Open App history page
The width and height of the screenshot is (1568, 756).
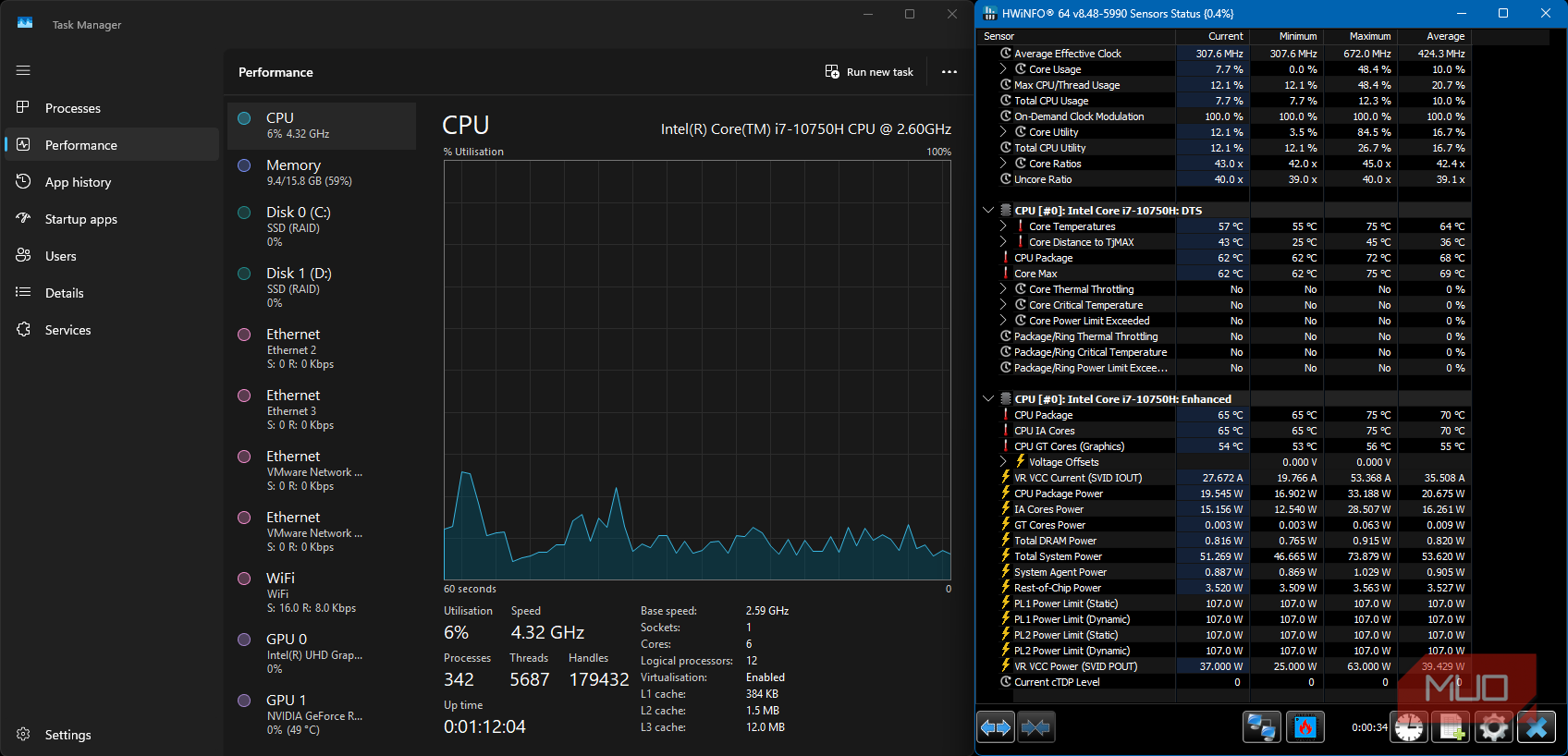(112, 182)
